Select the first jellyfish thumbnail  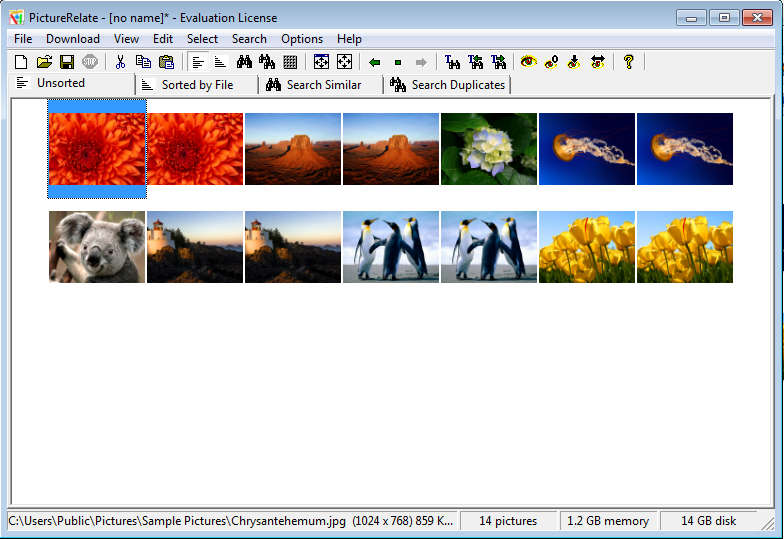pyautogui.click(x=587, y=149)
